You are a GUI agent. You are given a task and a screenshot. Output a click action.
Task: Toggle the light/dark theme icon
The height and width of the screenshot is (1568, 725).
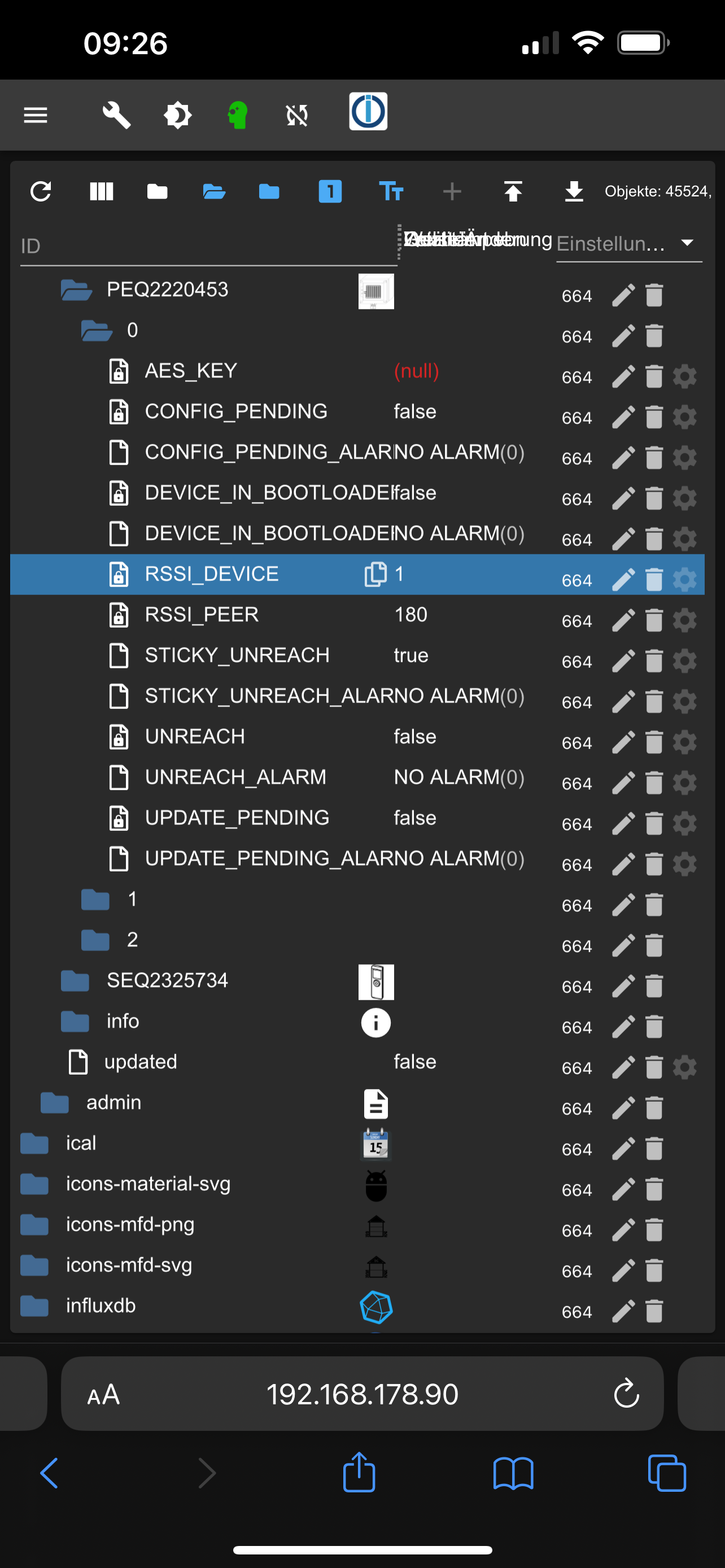(178, 115)
